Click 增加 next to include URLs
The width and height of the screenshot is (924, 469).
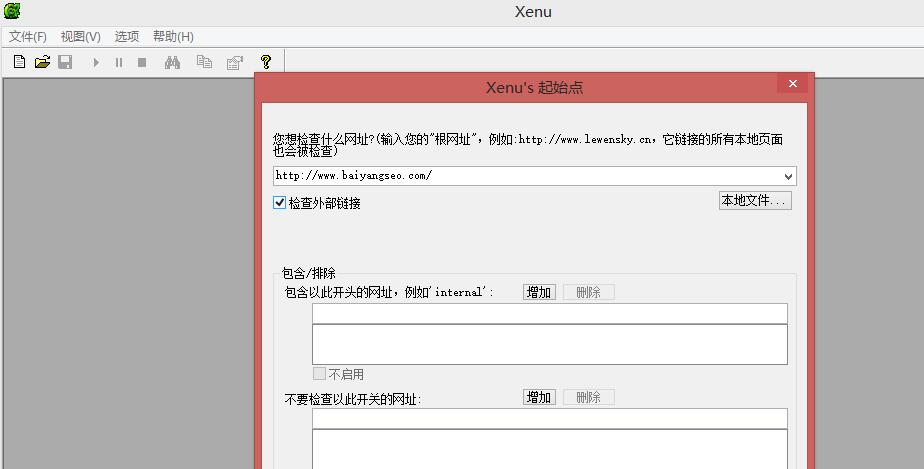click(x=539, y=292)
